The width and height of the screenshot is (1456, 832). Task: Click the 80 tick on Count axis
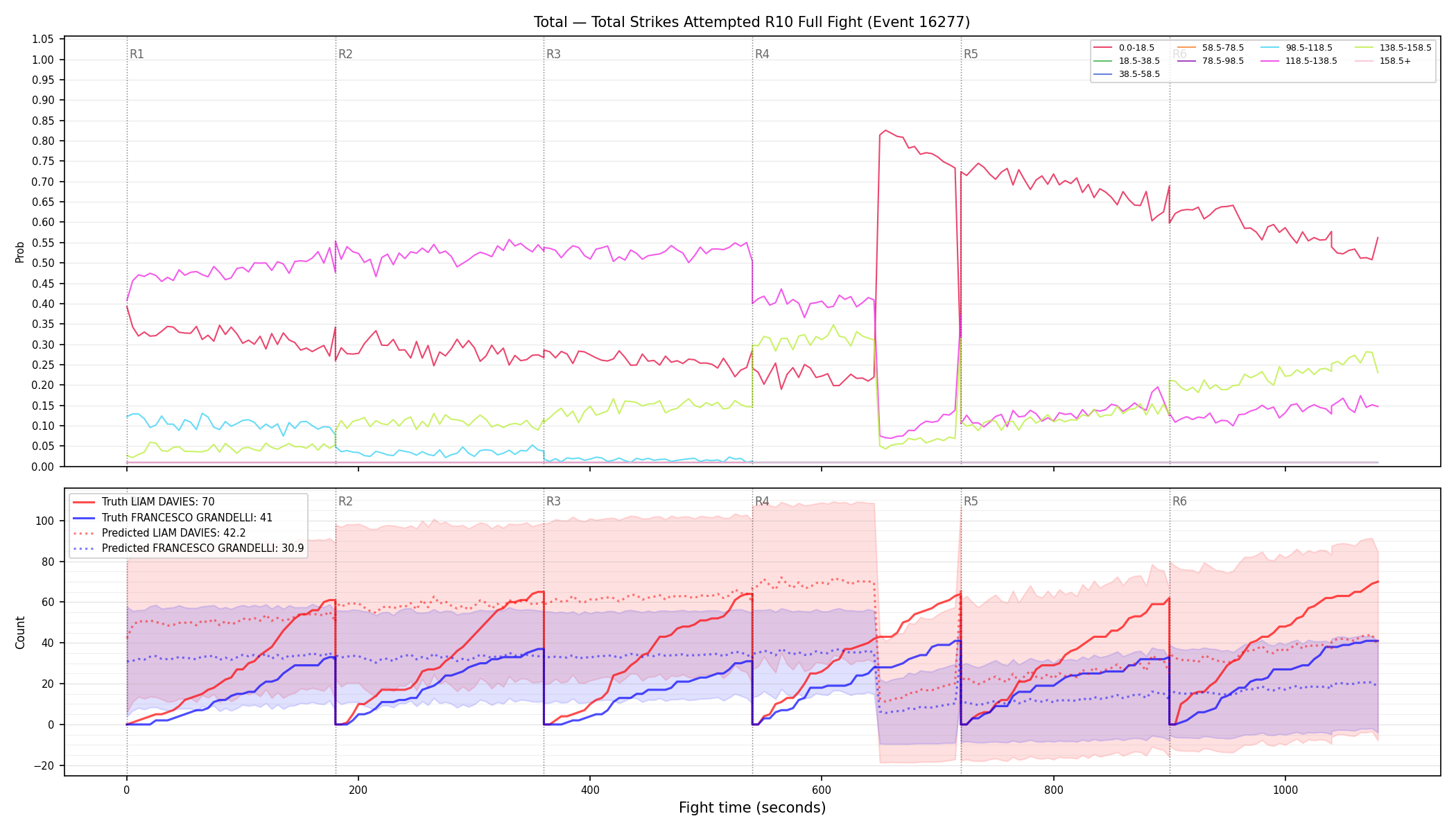(x=49, y=562)
